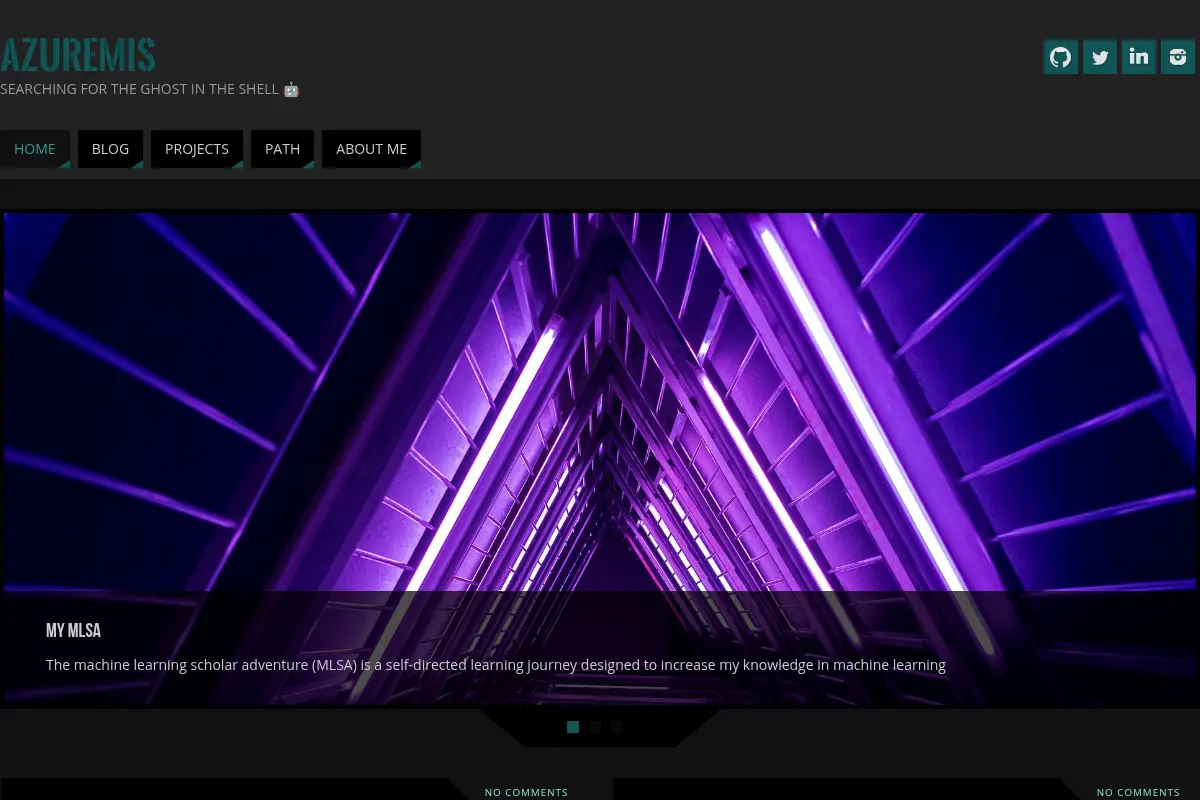Switch to the second slide dot

coord(595,727)
